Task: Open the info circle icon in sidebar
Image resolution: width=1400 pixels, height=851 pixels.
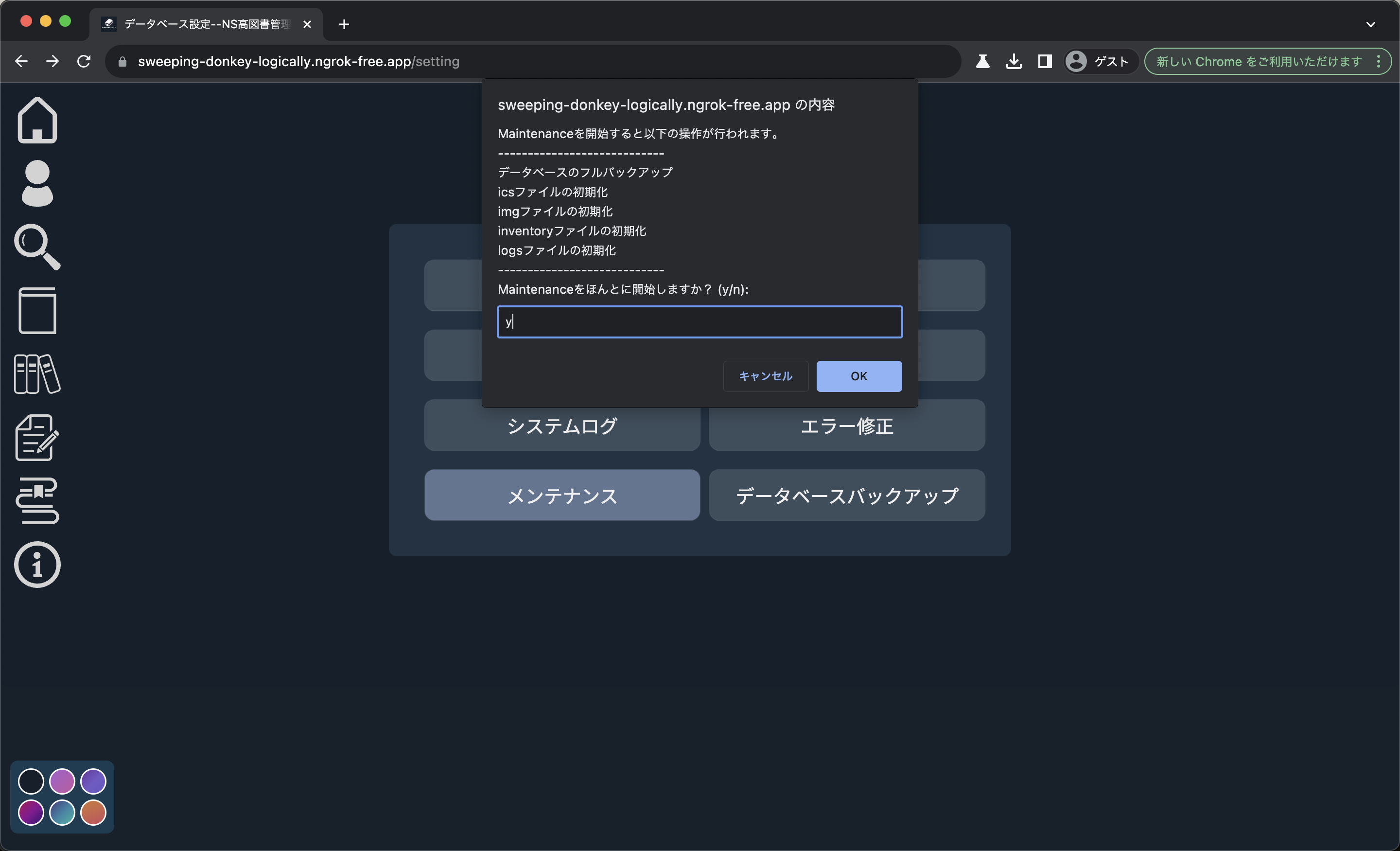Action: point(37,565)
